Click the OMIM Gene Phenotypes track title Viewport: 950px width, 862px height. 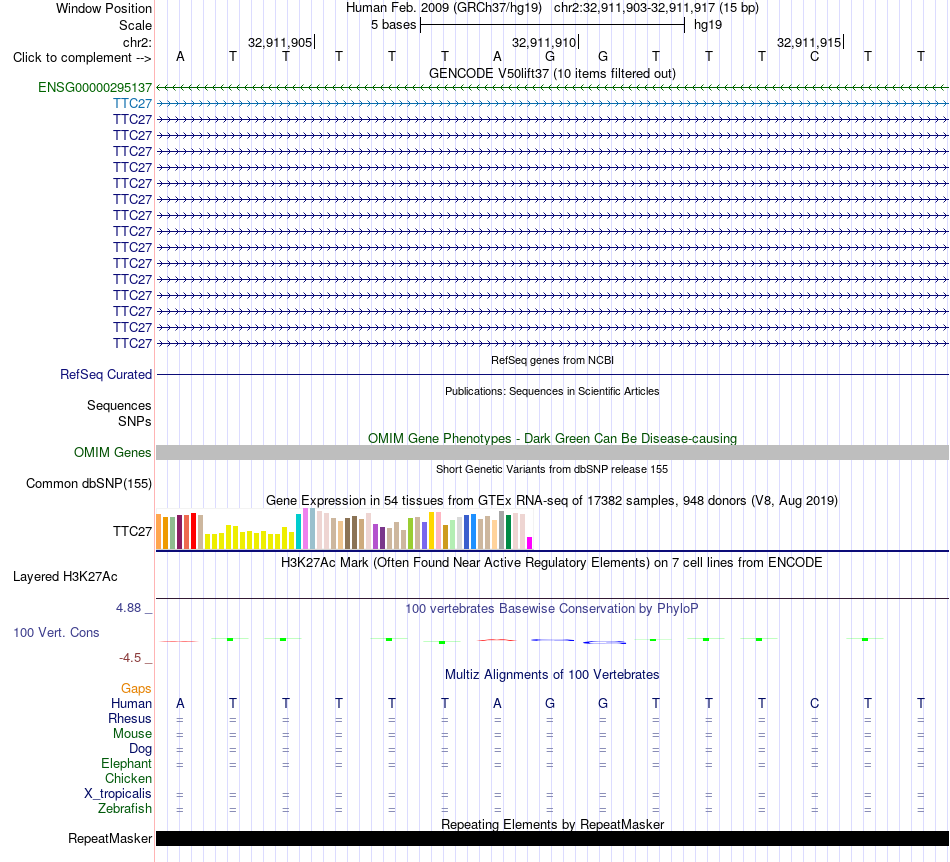(x=552, y=439)
